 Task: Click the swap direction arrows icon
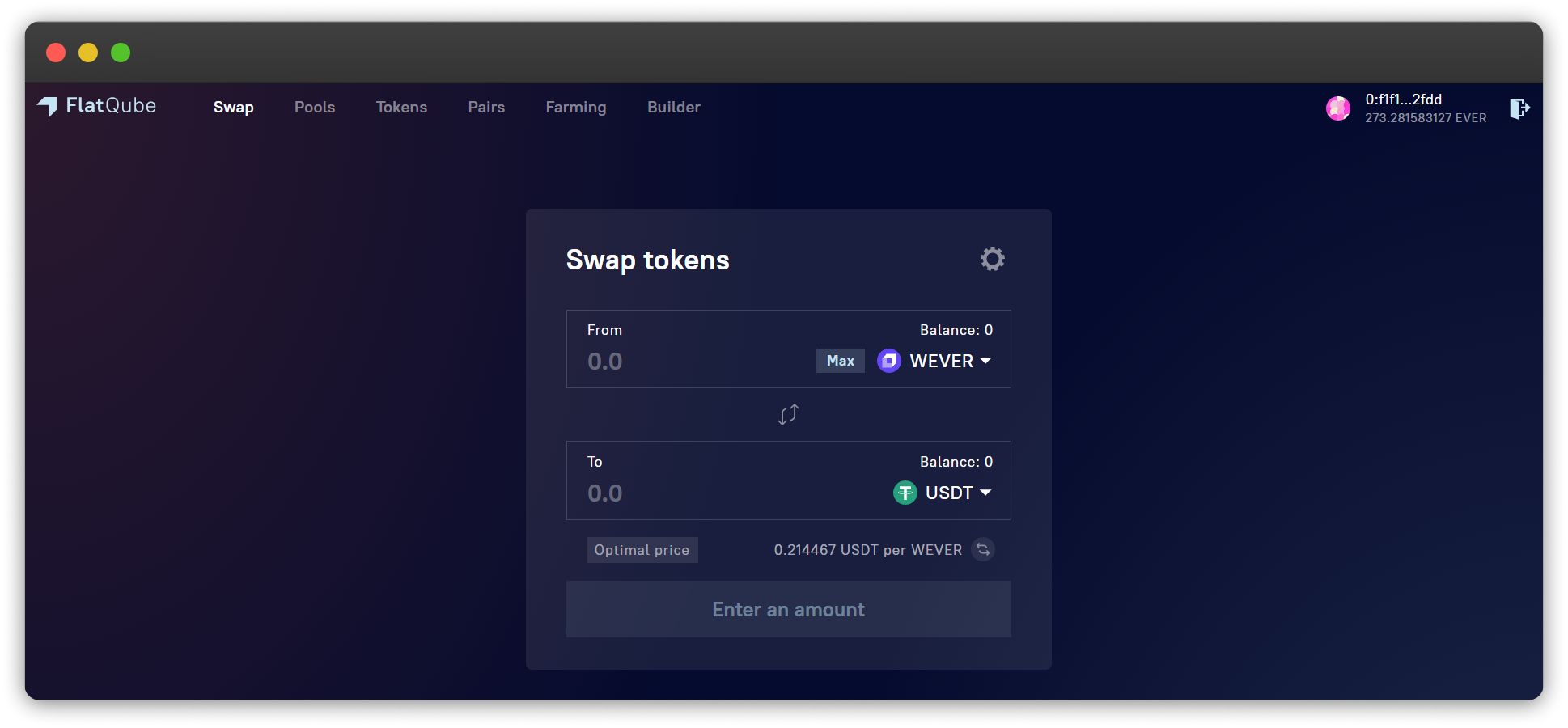[x=788, y=415]
